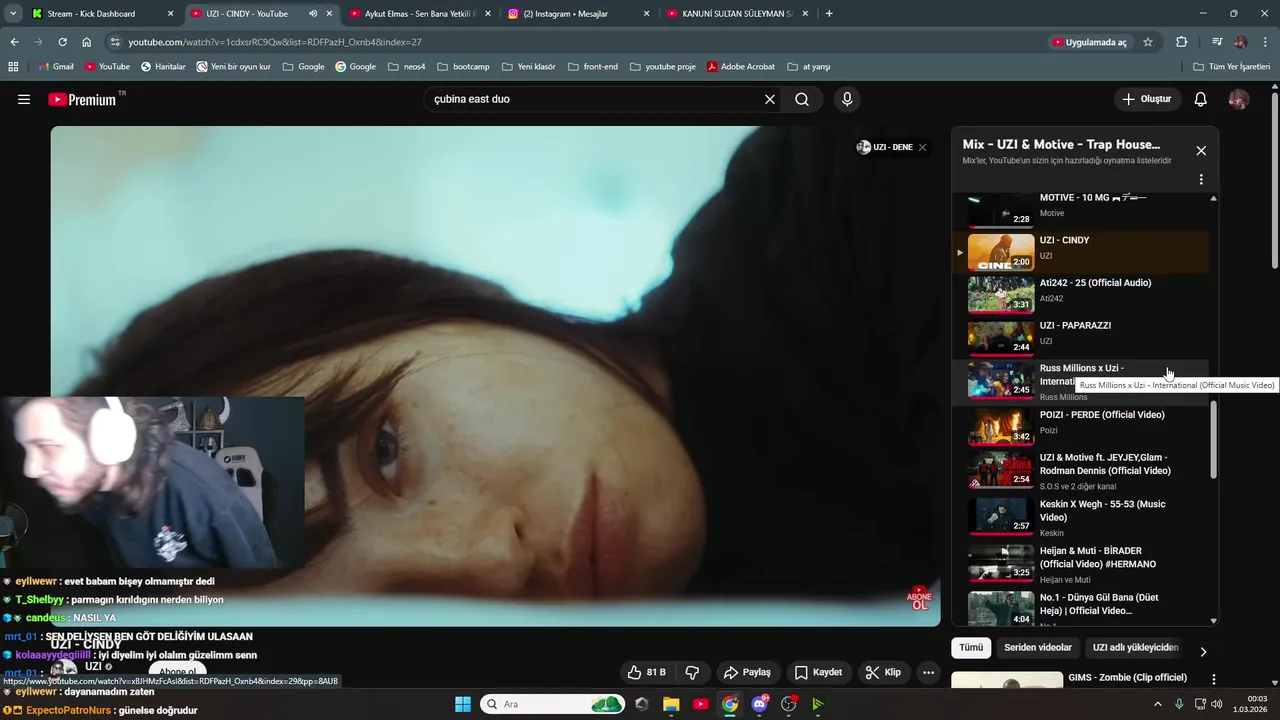Close the Stream - Kick Dashboard tab
The width and height of the screenshot is (1280, 720).
[x=170, y=14]
